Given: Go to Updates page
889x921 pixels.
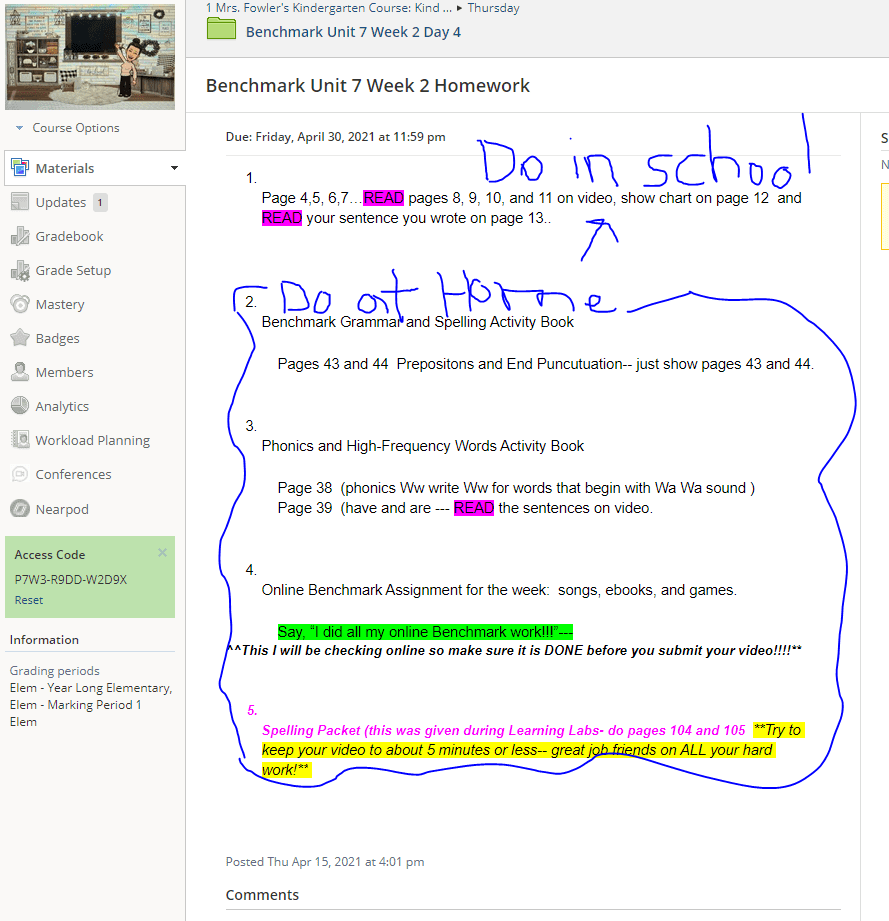Looking at the screenshot, I should [x=60, y=203].
